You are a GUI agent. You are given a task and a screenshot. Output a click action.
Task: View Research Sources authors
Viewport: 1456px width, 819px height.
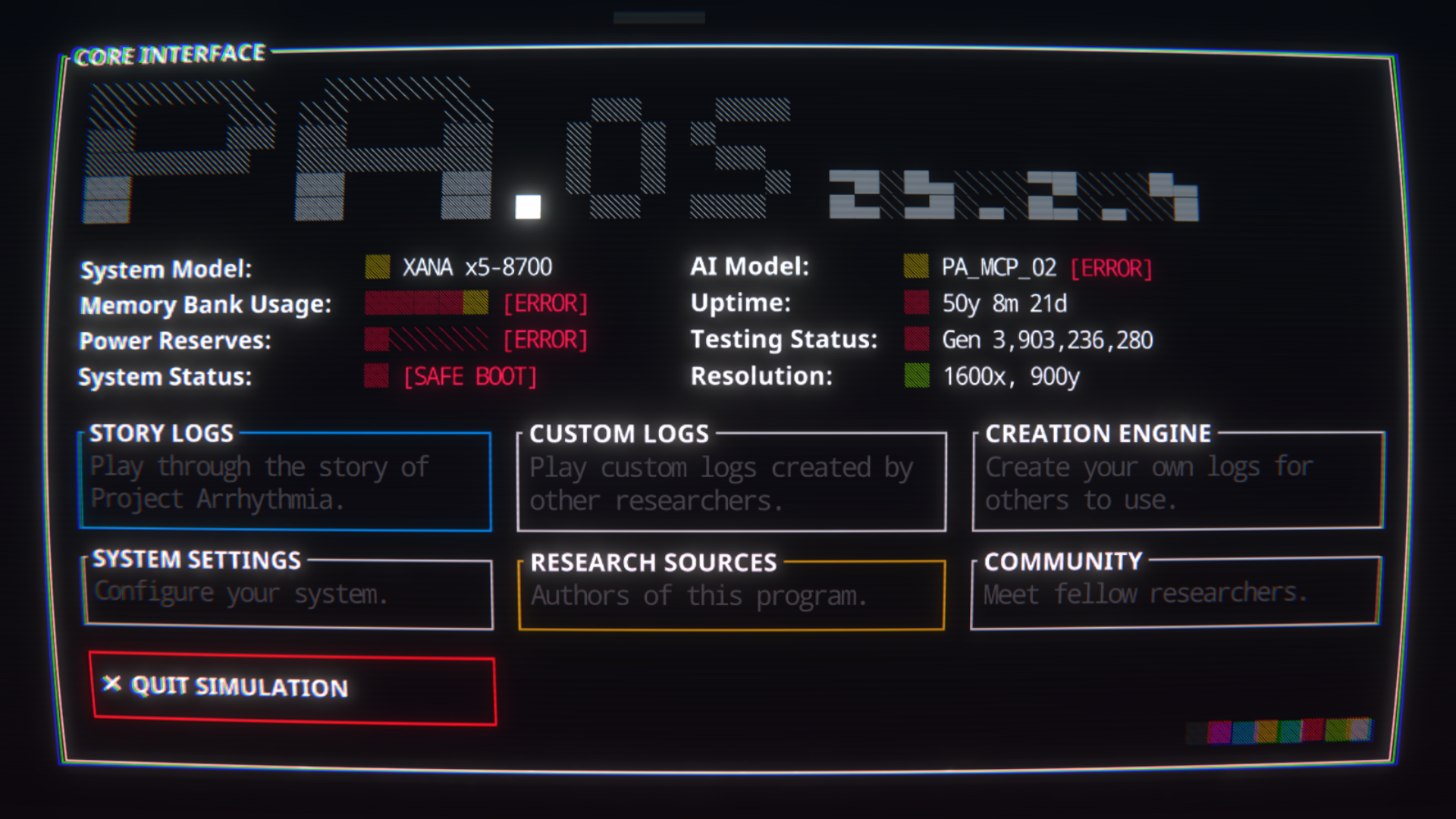pyautogui.click(x=731, y=595)
